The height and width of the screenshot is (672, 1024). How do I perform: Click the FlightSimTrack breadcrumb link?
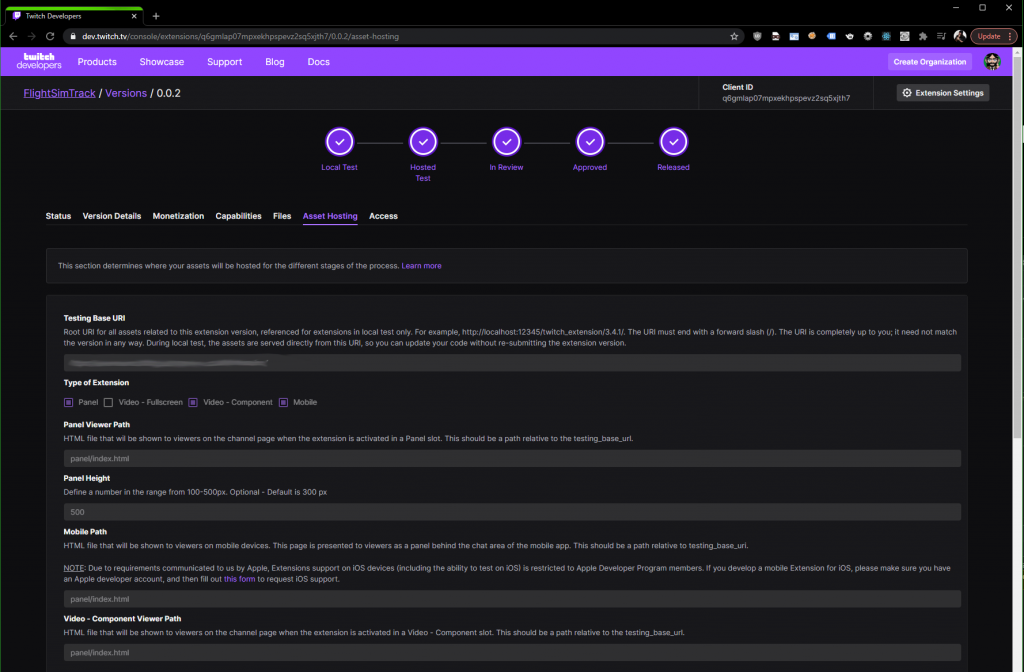tap(59, 93)
